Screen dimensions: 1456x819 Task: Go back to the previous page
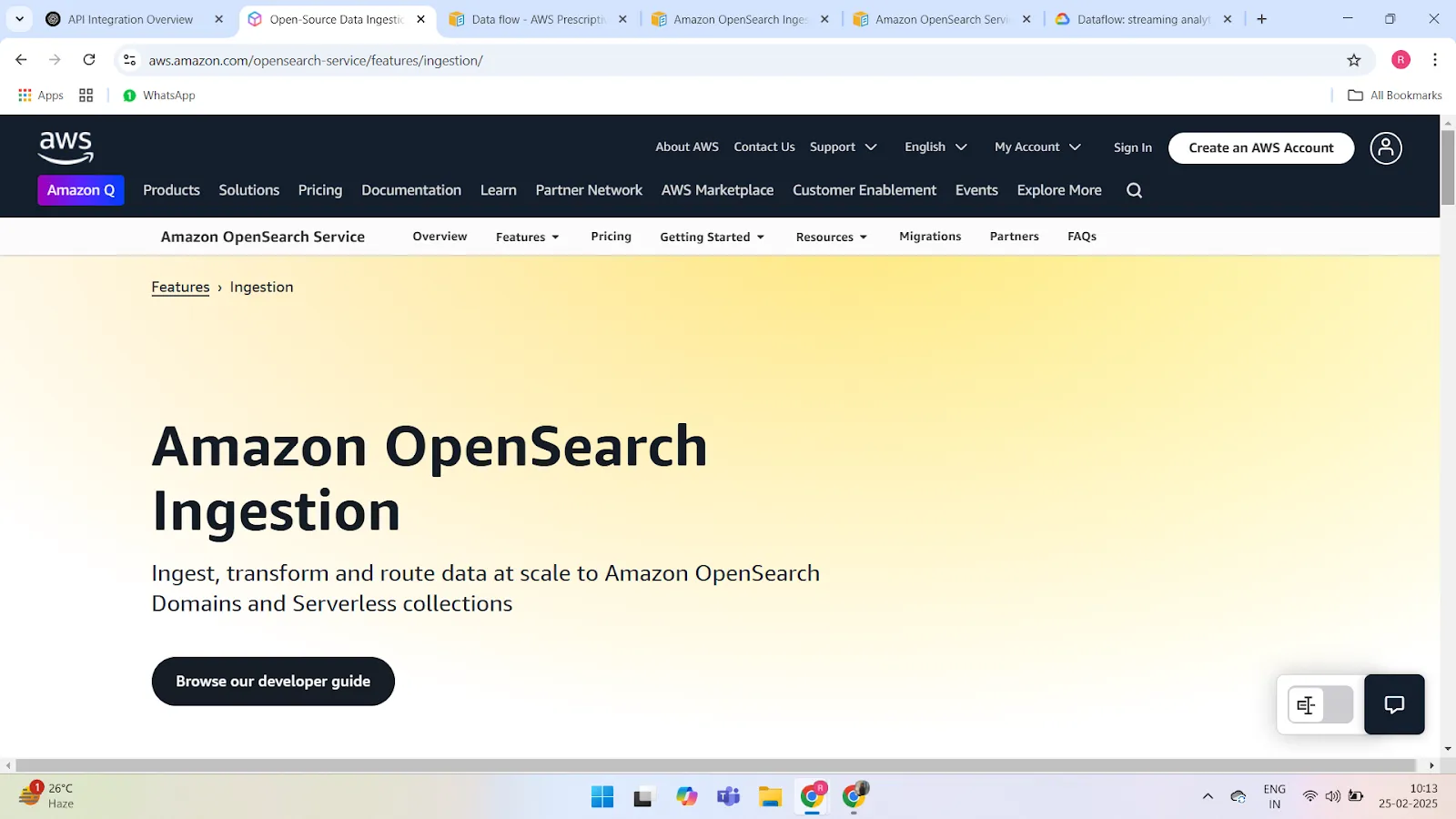tap(21, 60)
